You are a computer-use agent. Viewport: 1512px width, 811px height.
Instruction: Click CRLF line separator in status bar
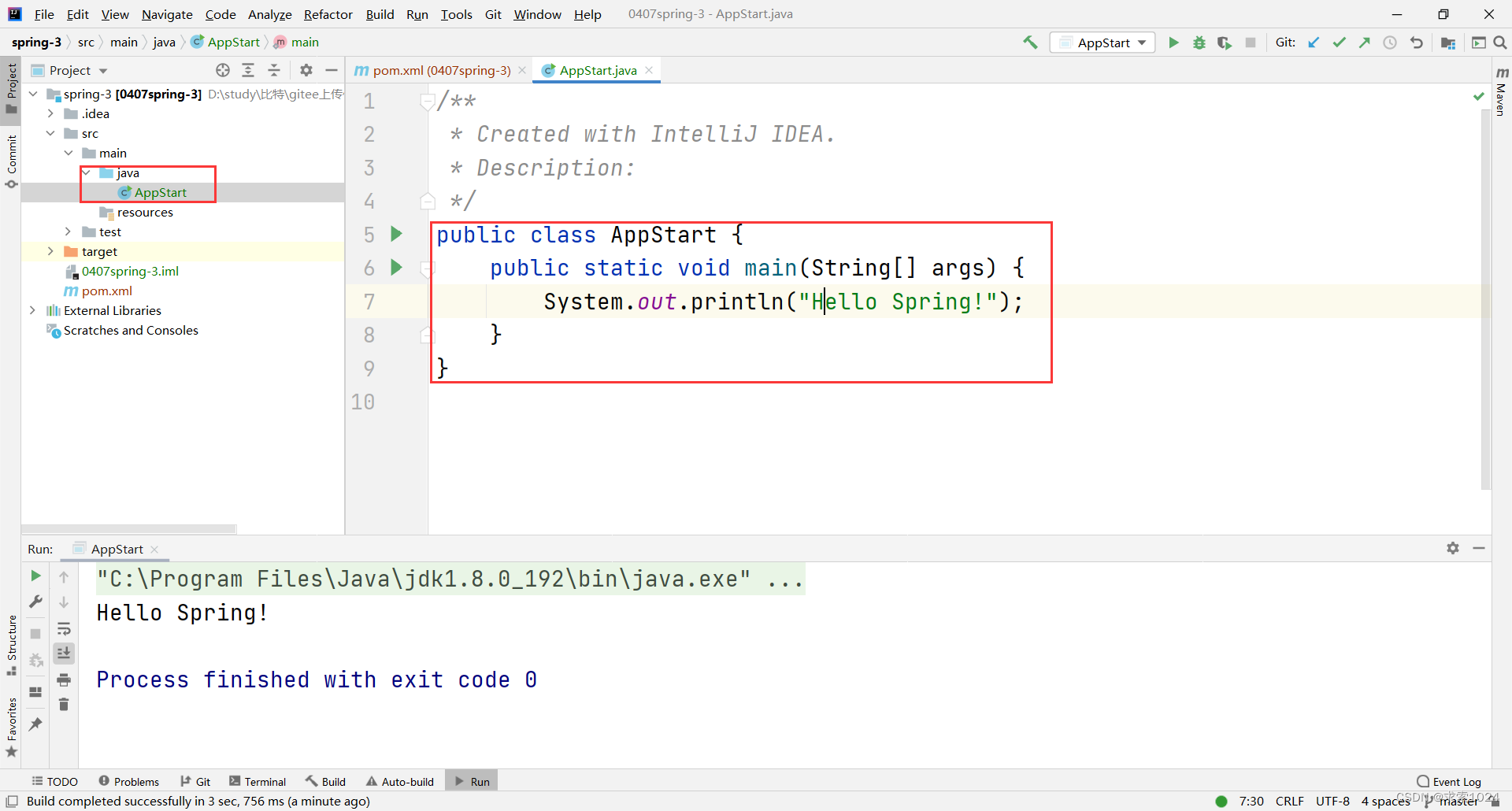click(1289, 801)
